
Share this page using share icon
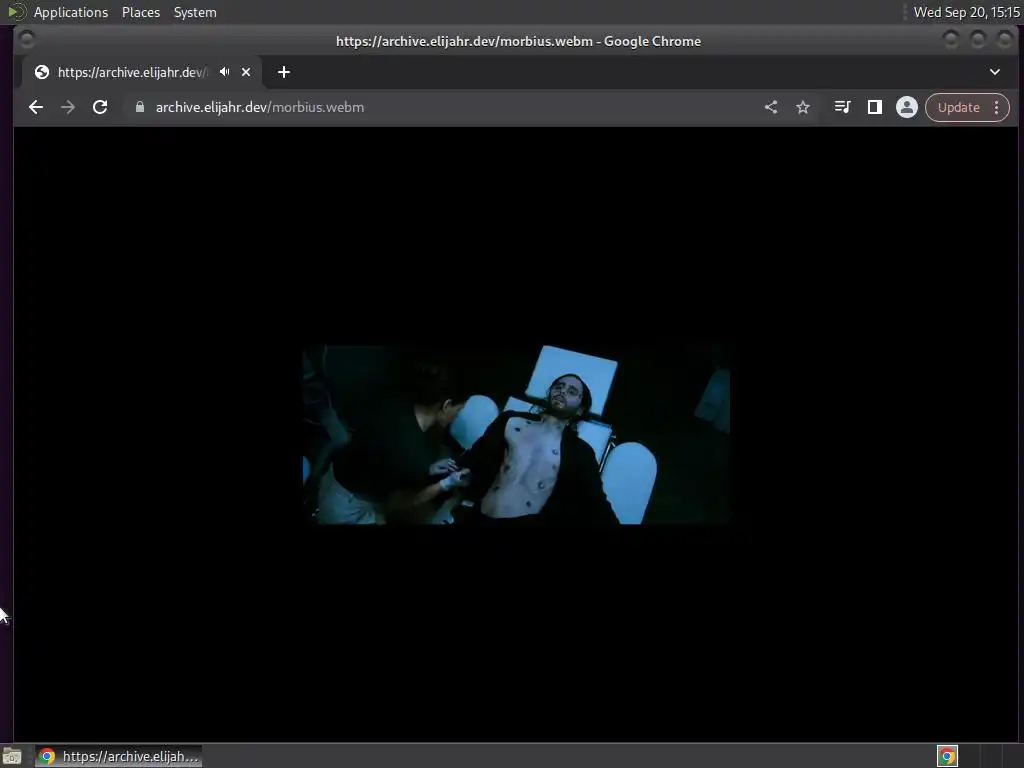coord(771,107)
